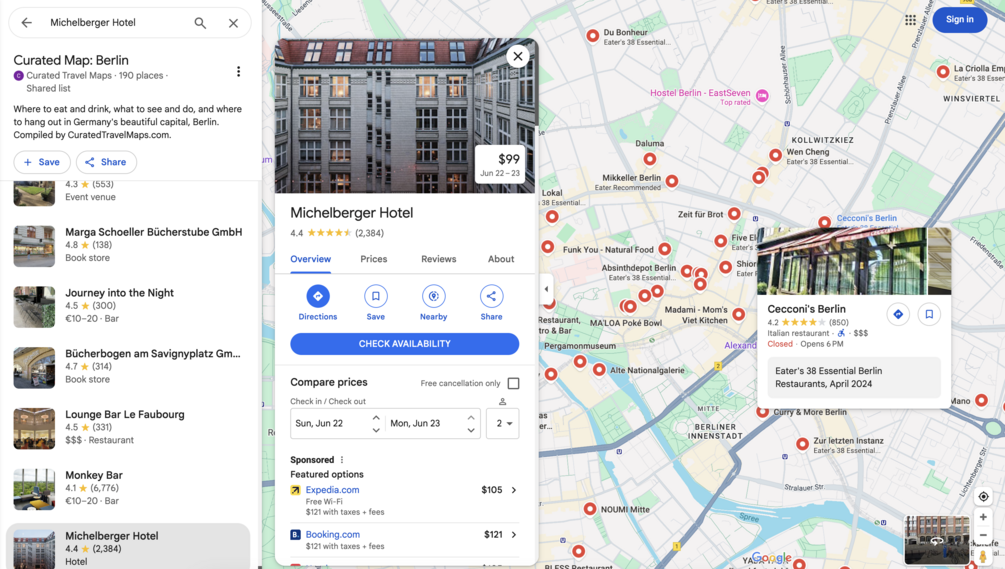Image resolution: width=1005 pixels, height=569 pixels.
Task: Click the back arrow in the search box
Action: coord(26,22)
